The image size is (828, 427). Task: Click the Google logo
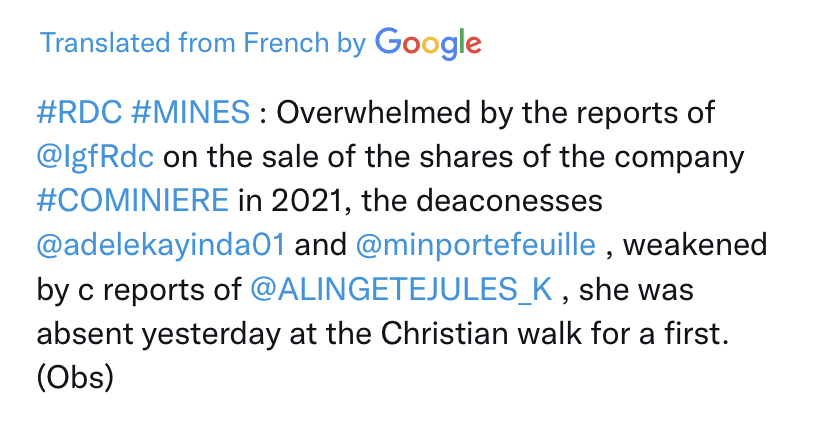428,43
